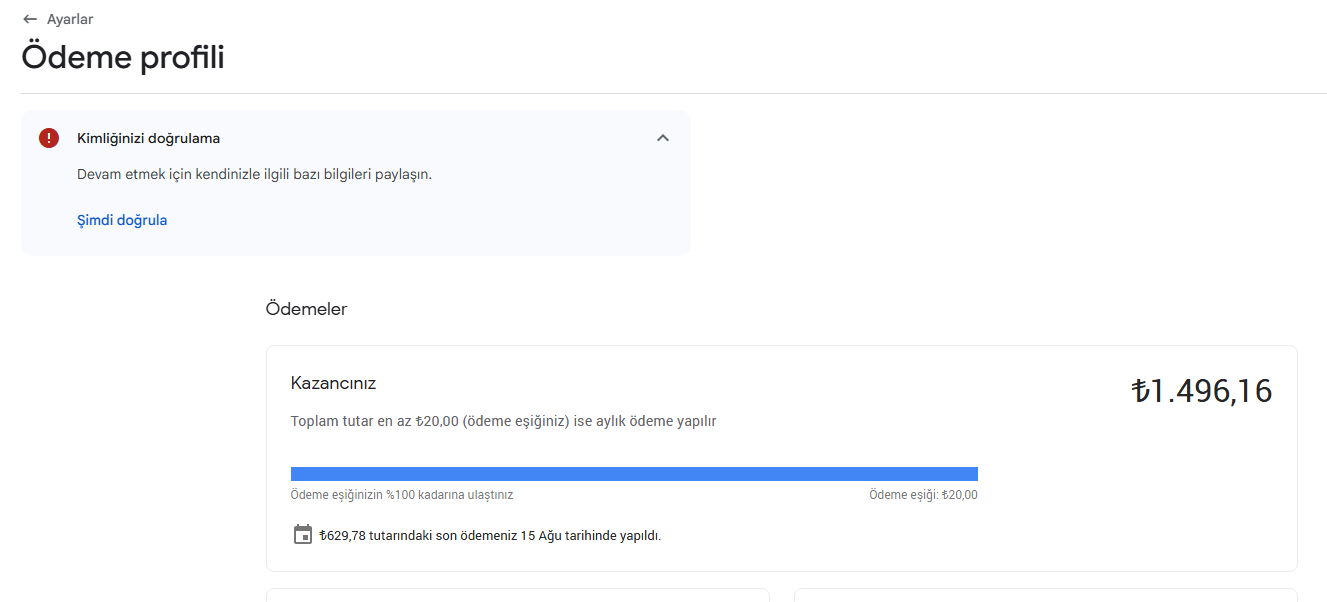
Task: Click the ₺629,78 last payment notice text
Action: point(490,536)
